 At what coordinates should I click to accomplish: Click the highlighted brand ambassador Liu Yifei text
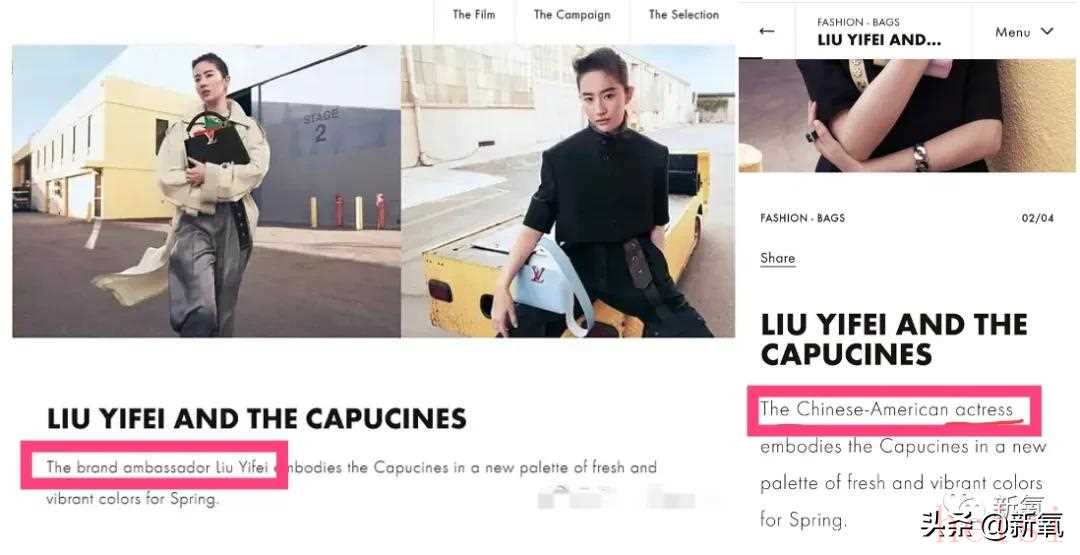click(x=157, y=467)
